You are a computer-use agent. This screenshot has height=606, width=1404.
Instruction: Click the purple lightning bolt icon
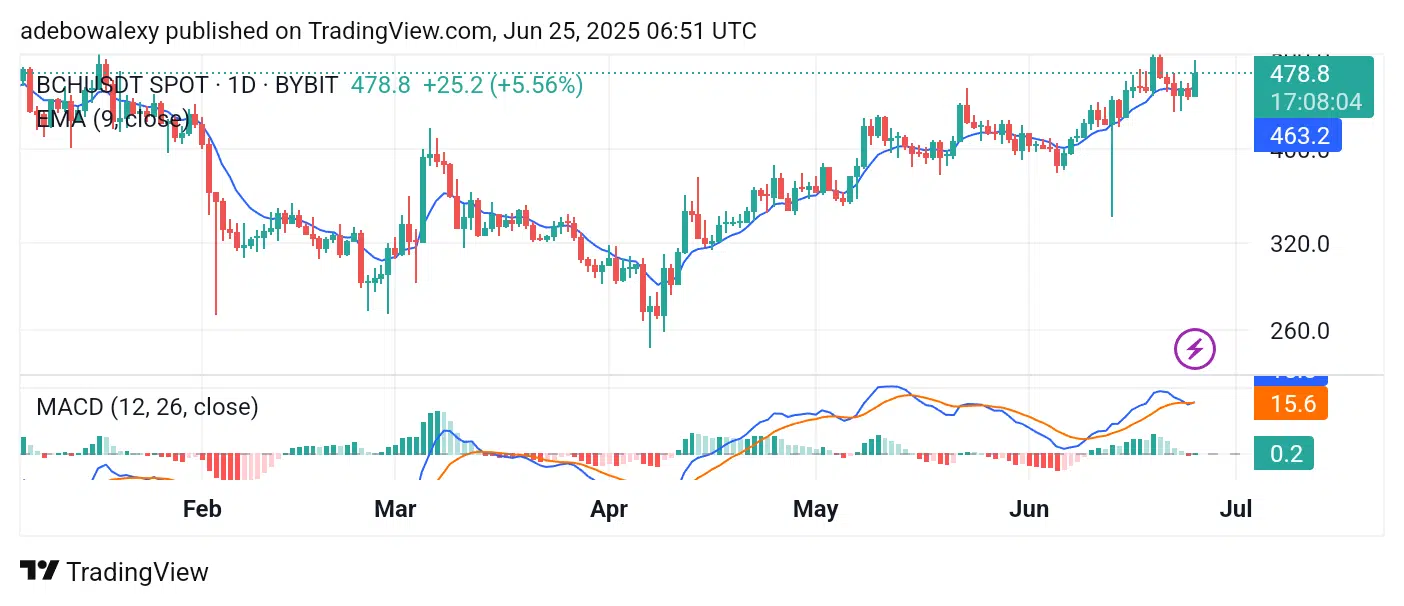[x=1194, y=349]
